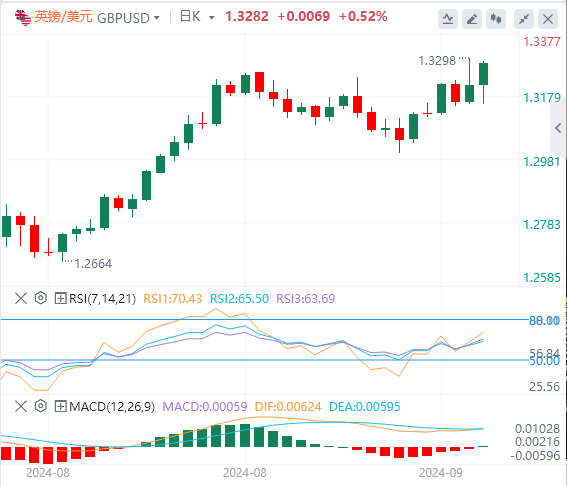Viewport: 567px width, 486px height.
Task: Open the 日K timeframe dropdown
Action: point(197,17)
